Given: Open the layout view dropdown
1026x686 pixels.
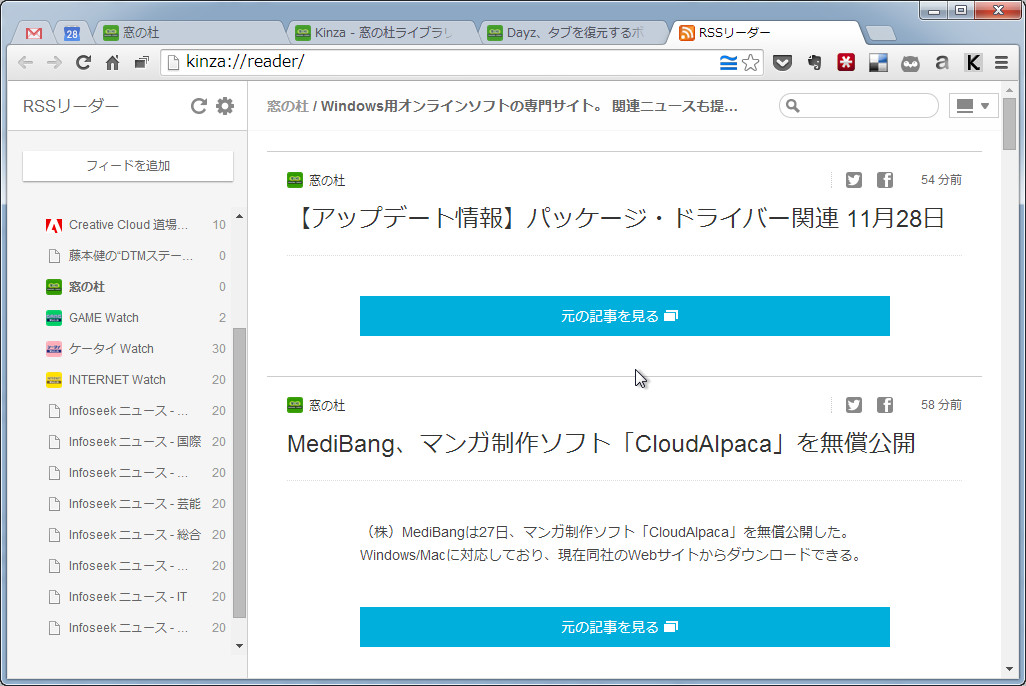Looking at the screenshot, I should (972, 105).
